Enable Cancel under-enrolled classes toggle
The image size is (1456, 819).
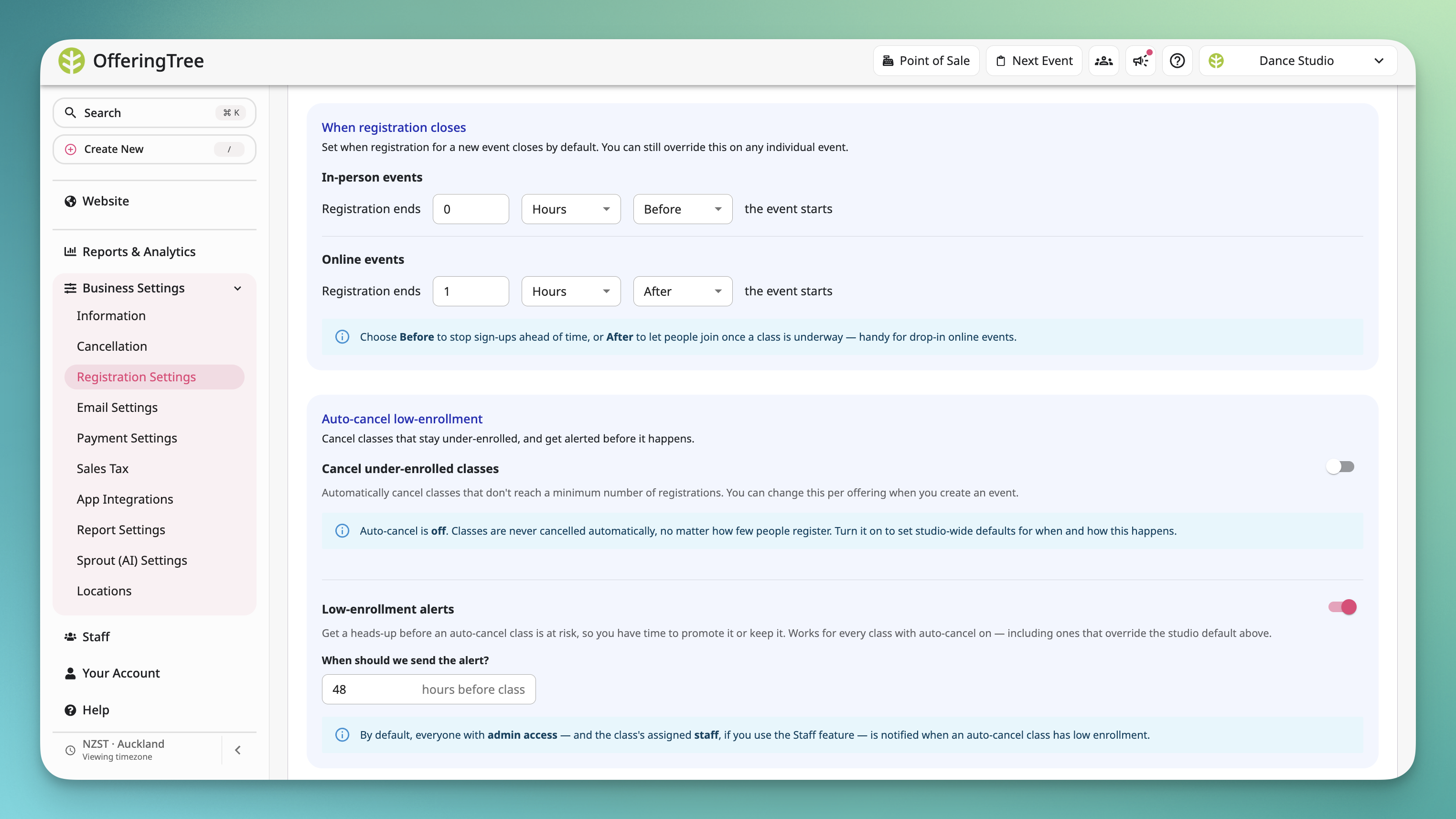(x=1341, y=466)
